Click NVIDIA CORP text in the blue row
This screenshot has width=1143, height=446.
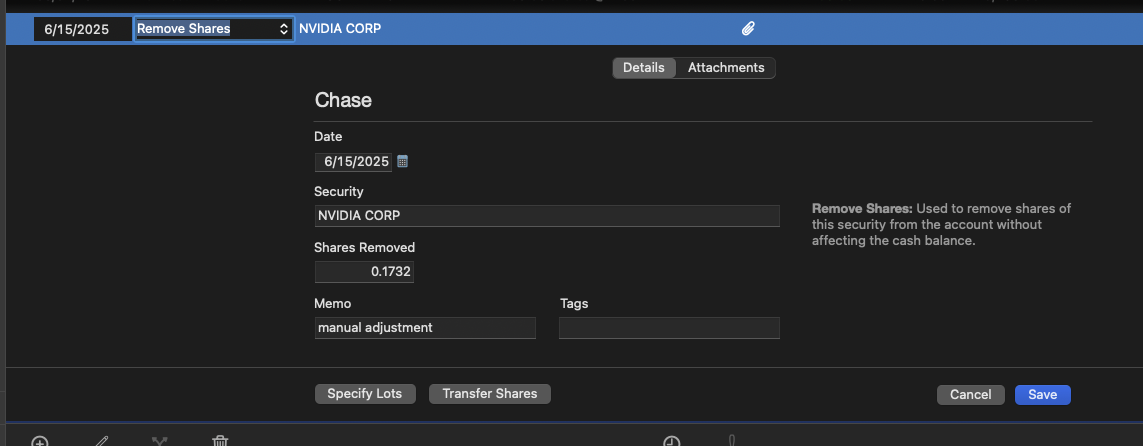point(340,29)
